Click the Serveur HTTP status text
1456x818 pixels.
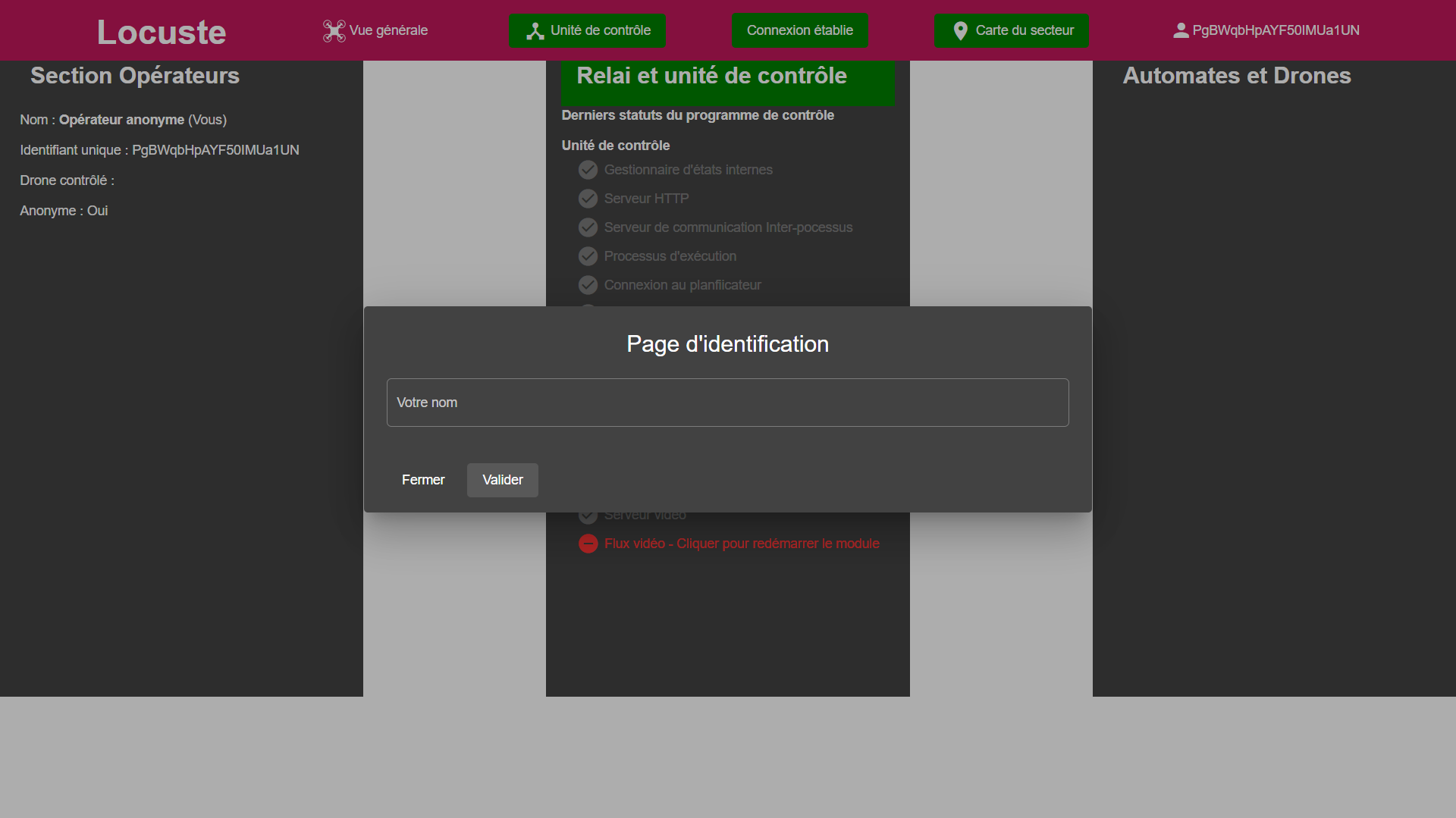point(647,199)
